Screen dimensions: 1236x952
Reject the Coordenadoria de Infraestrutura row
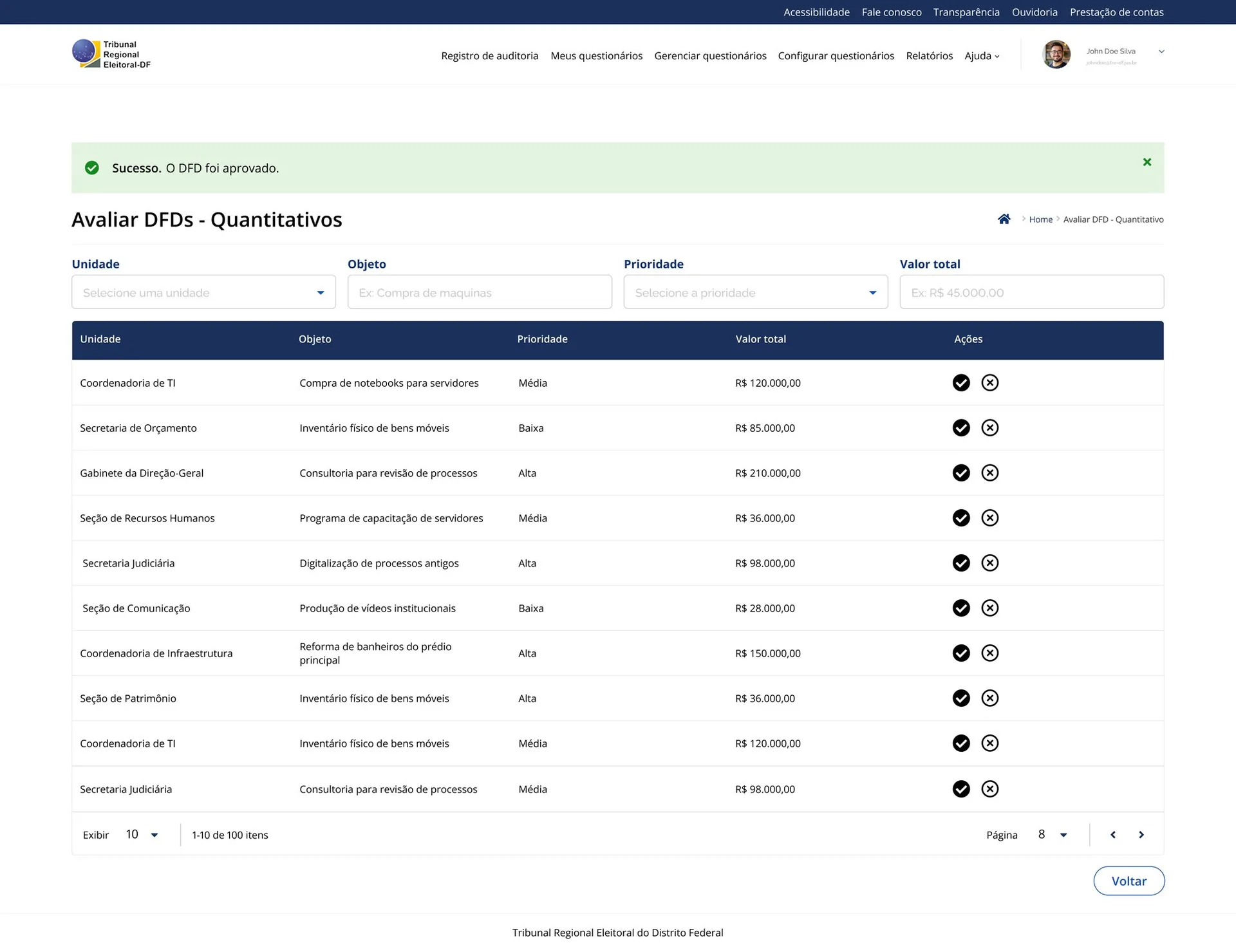pyautogui.click(x=990, y=653)
